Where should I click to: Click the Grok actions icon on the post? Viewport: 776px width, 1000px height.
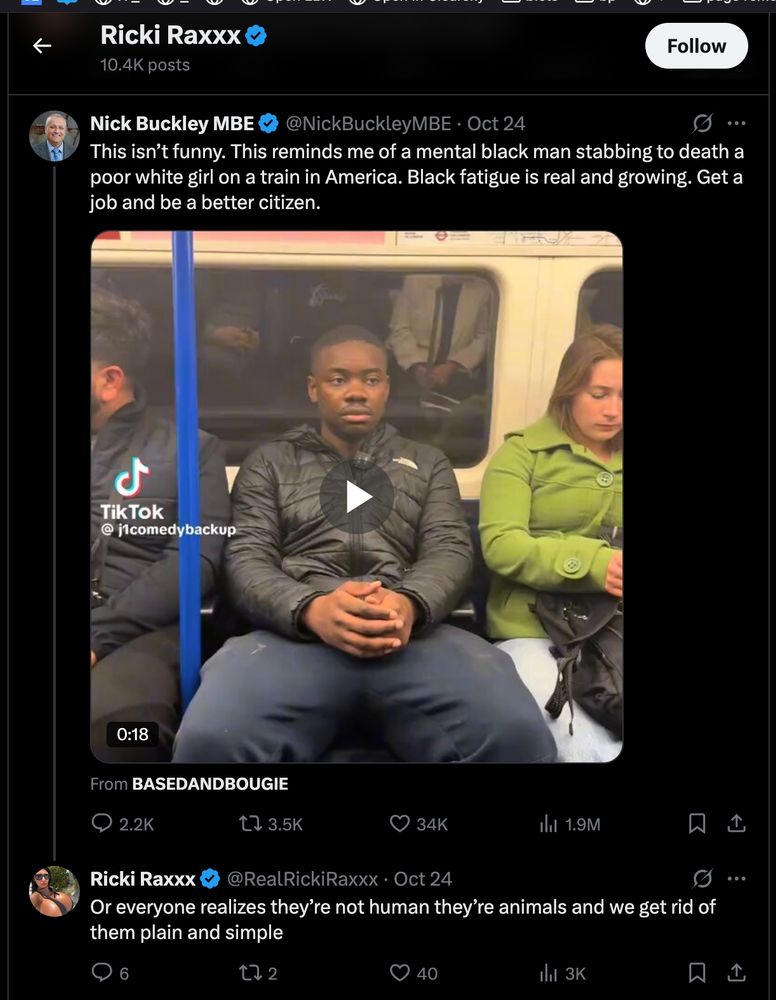coord(702,123)
